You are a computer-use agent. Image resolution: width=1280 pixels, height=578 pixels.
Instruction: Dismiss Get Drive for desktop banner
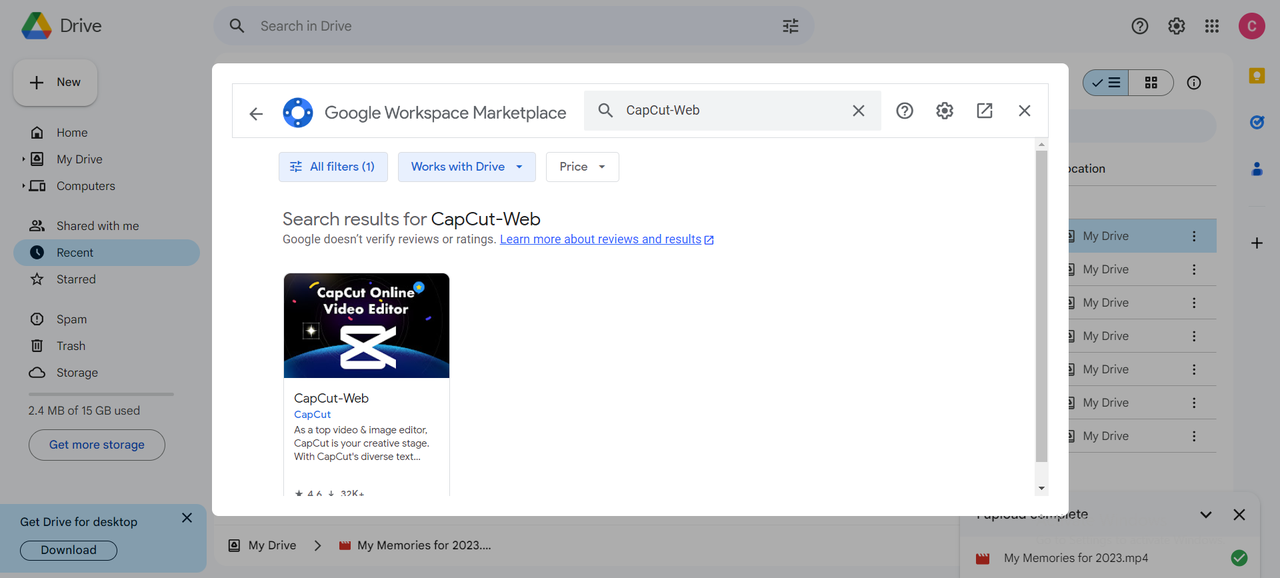pos(187,518)
